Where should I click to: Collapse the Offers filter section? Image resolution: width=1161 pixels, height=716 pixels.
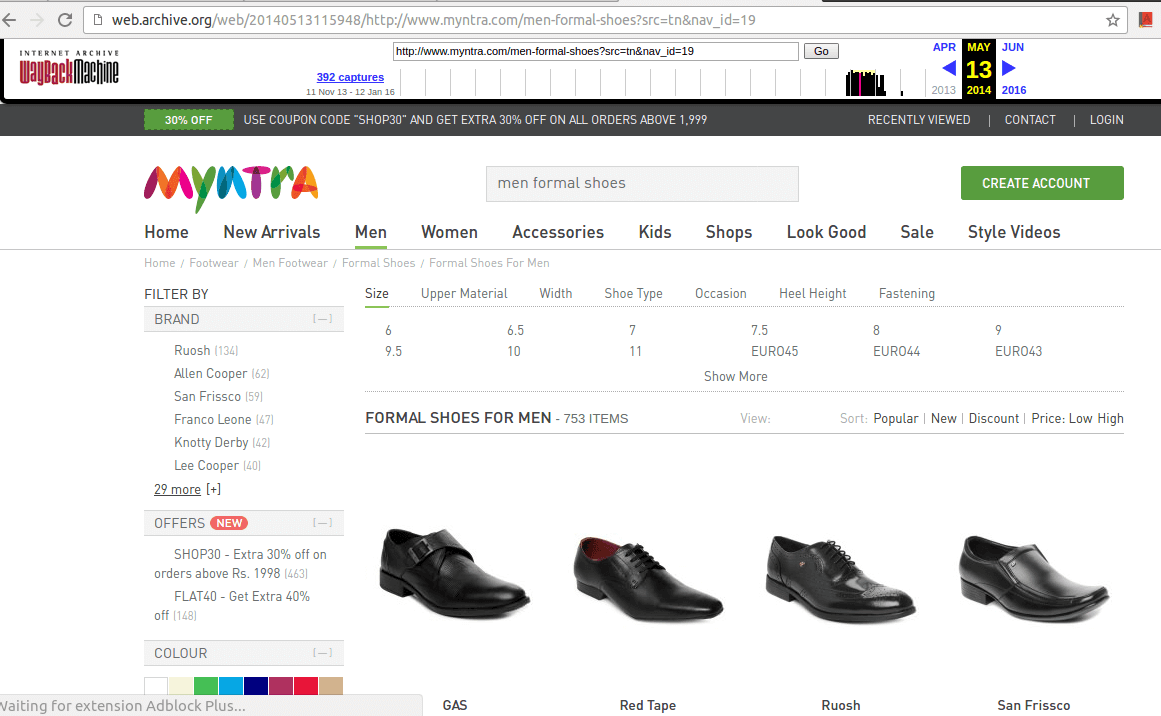point(322,523)
